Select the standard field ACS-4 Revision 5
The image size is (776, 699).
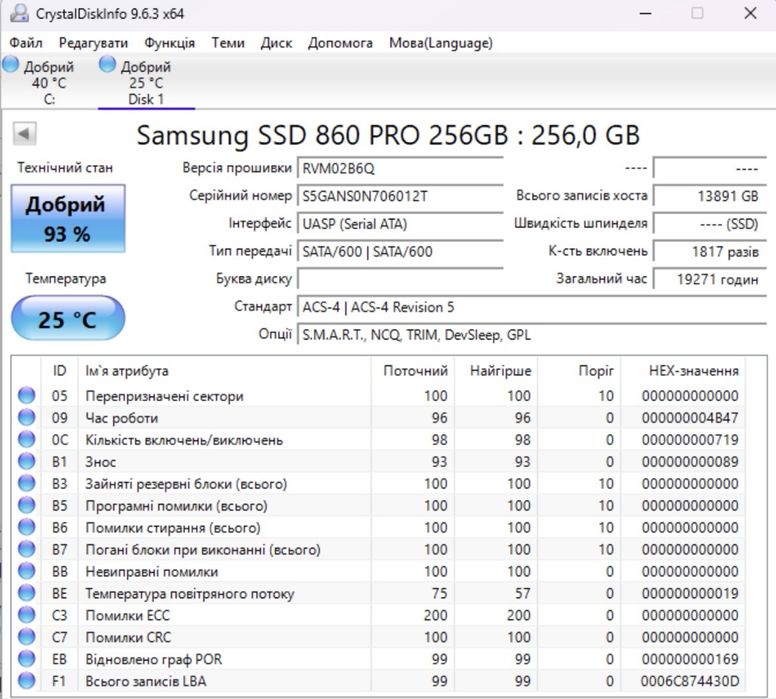532,307
